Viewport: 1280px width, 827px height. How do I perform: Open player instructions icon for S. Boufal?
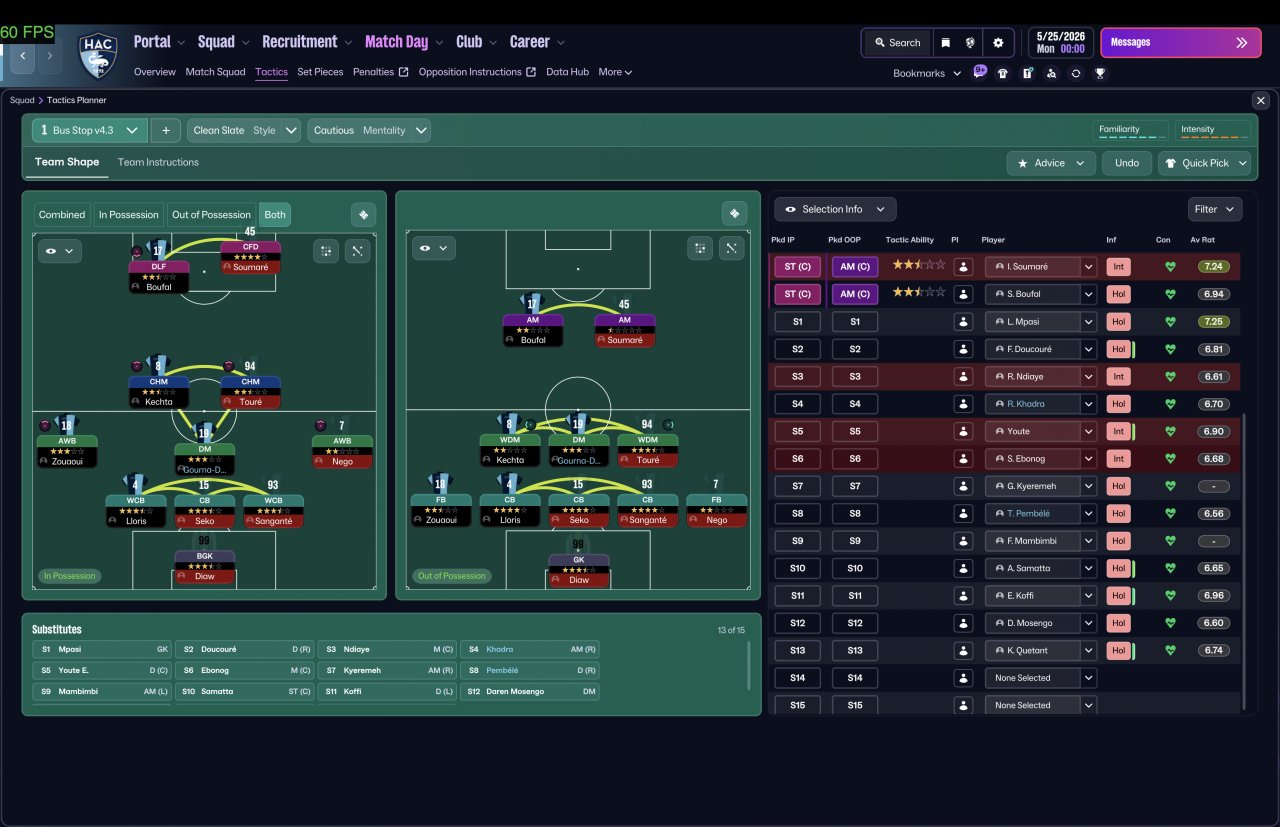click(963, 294)
